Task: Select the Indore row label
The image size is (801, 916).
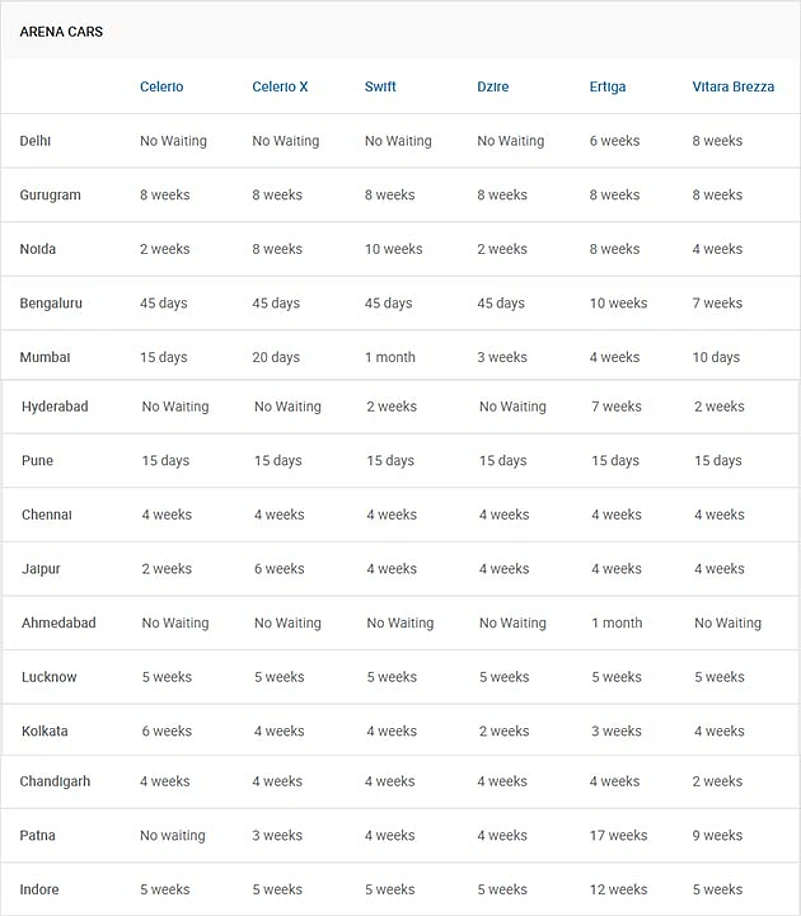Action: tap(39, 889)
